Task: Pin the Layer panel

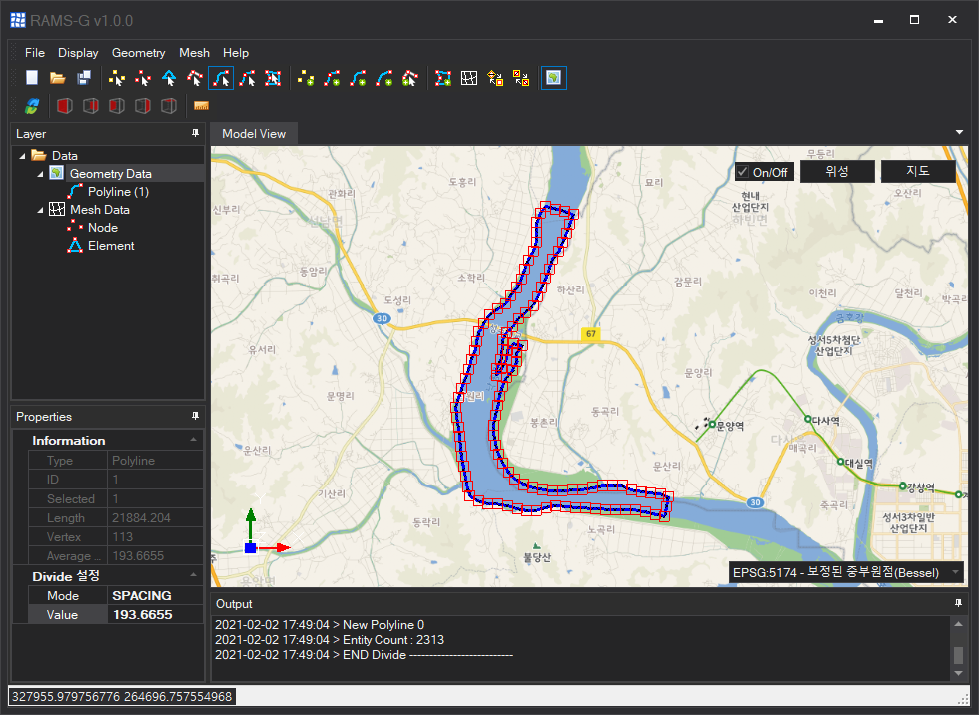Action: (195, 133)
